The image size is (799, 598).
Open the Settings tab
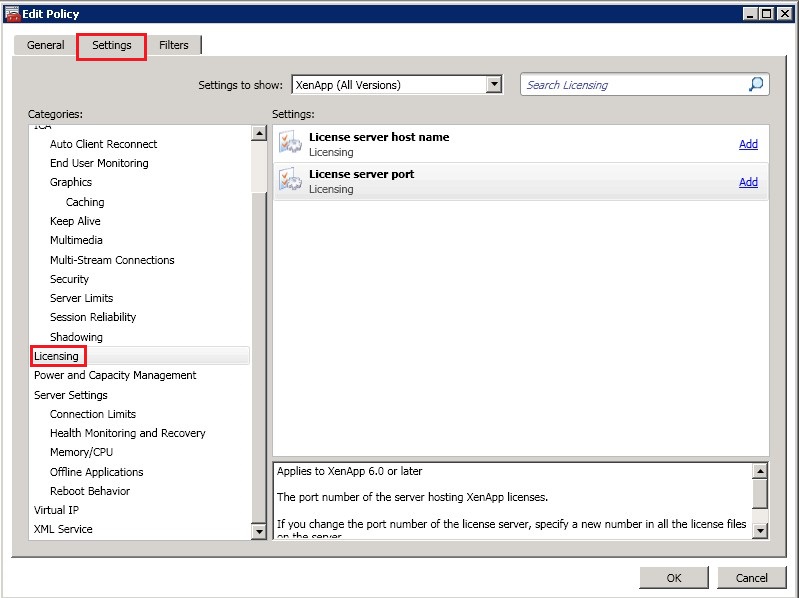112,45
